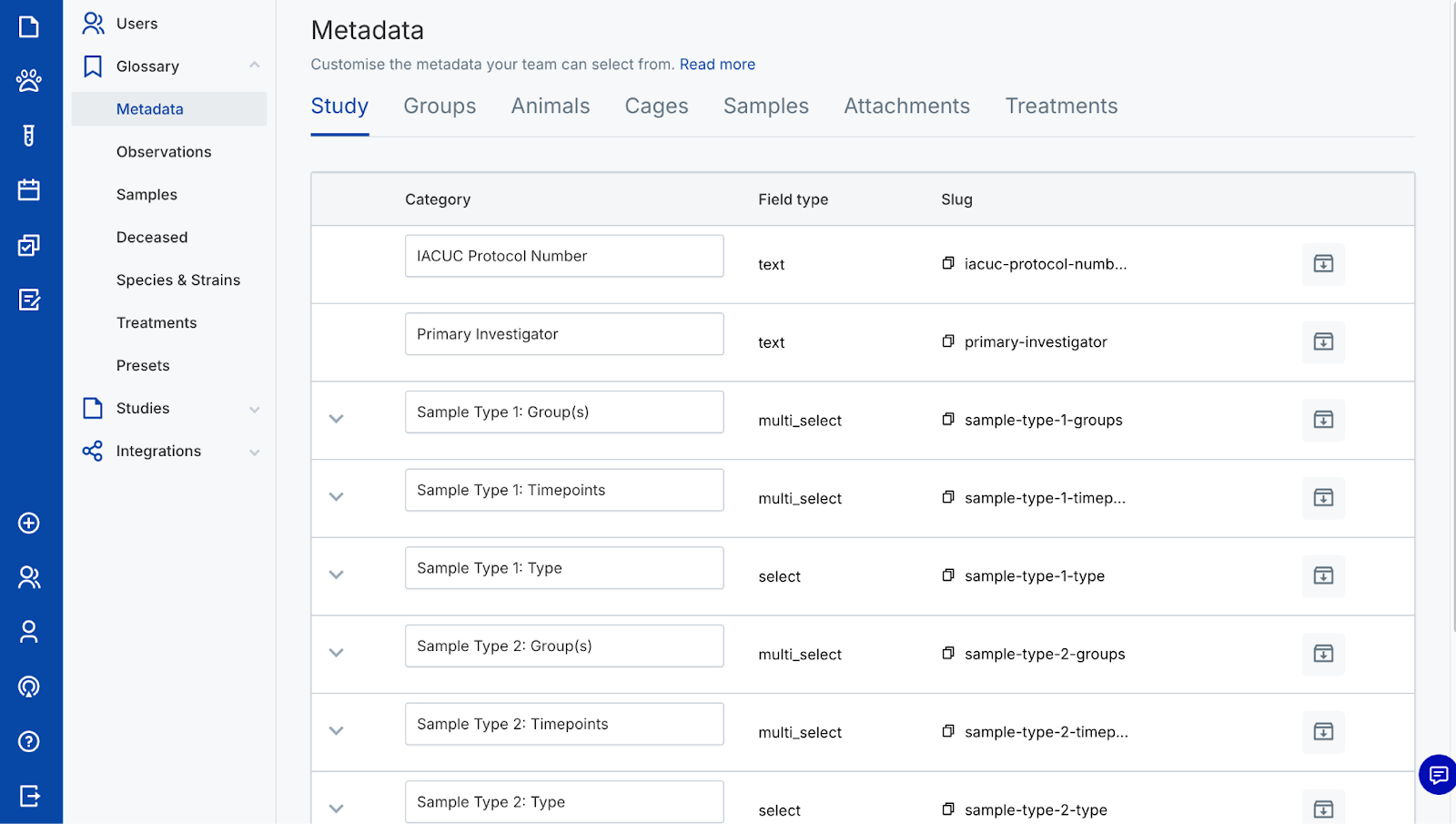Image resolution: width=1456 pixels, height=824 pixels.
Task: Click the test tube samples icon
Action: pos(29,136)
